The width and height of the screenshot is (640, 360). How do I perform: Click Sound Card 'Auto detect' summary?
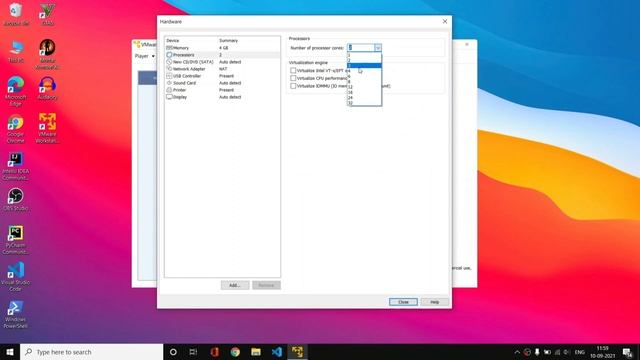[230, 83]
